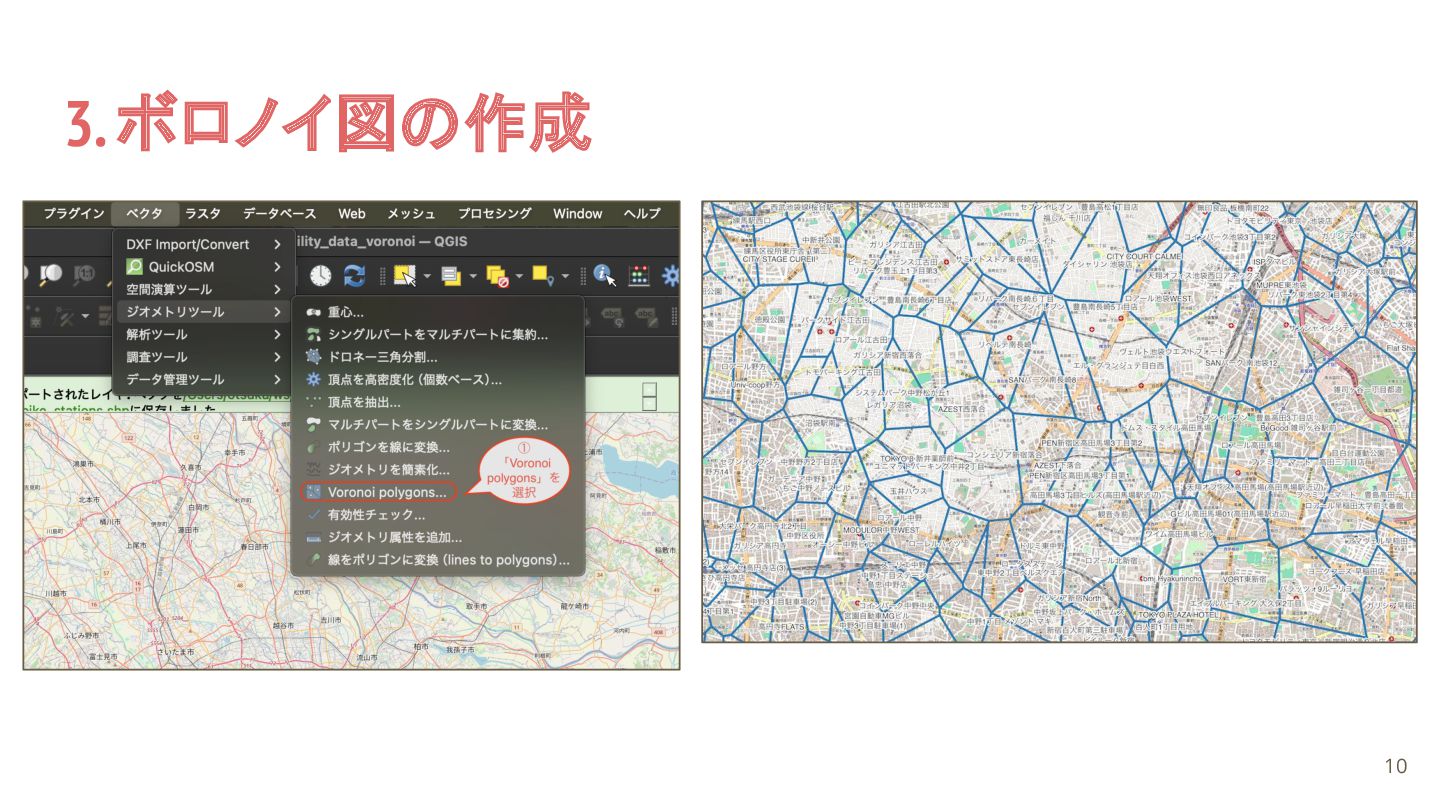Choose マルチパートをシングルパートに変換...
Screen dimensions: 1440x810
pyautogui.click(x=436, y=425)
